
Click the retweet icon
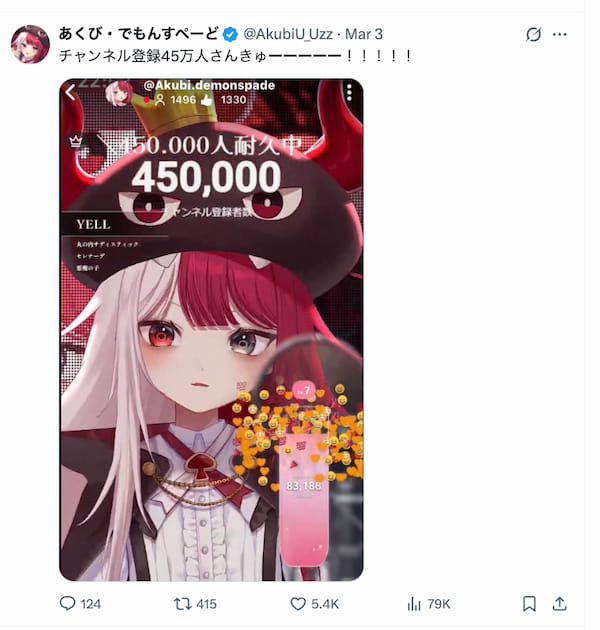coord(182,603)
